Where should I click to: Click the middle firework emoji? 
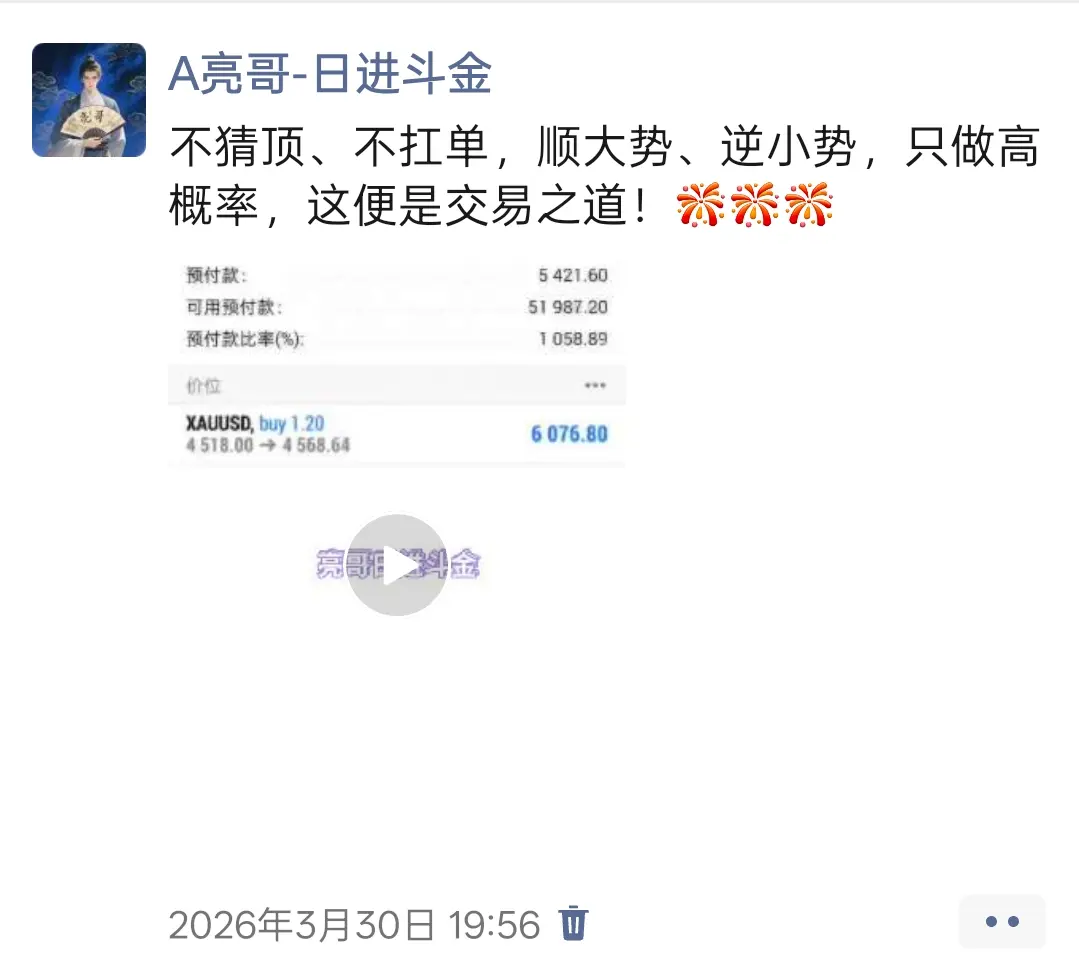(x=755, y=205)
